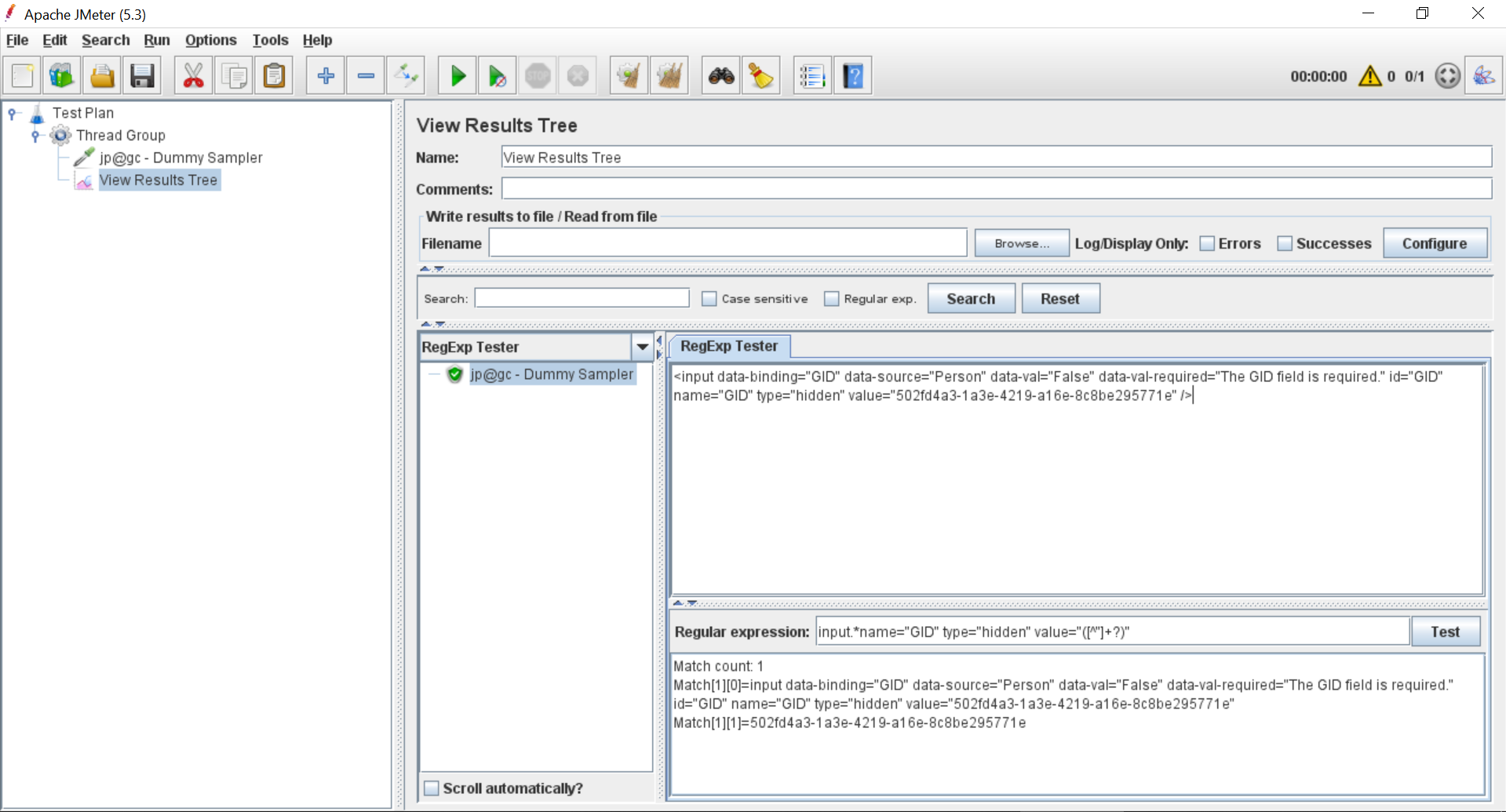Click the elapsed time 00:00:00 display
Viewport: 1506px width, 812px height.
click(1318, 76)
